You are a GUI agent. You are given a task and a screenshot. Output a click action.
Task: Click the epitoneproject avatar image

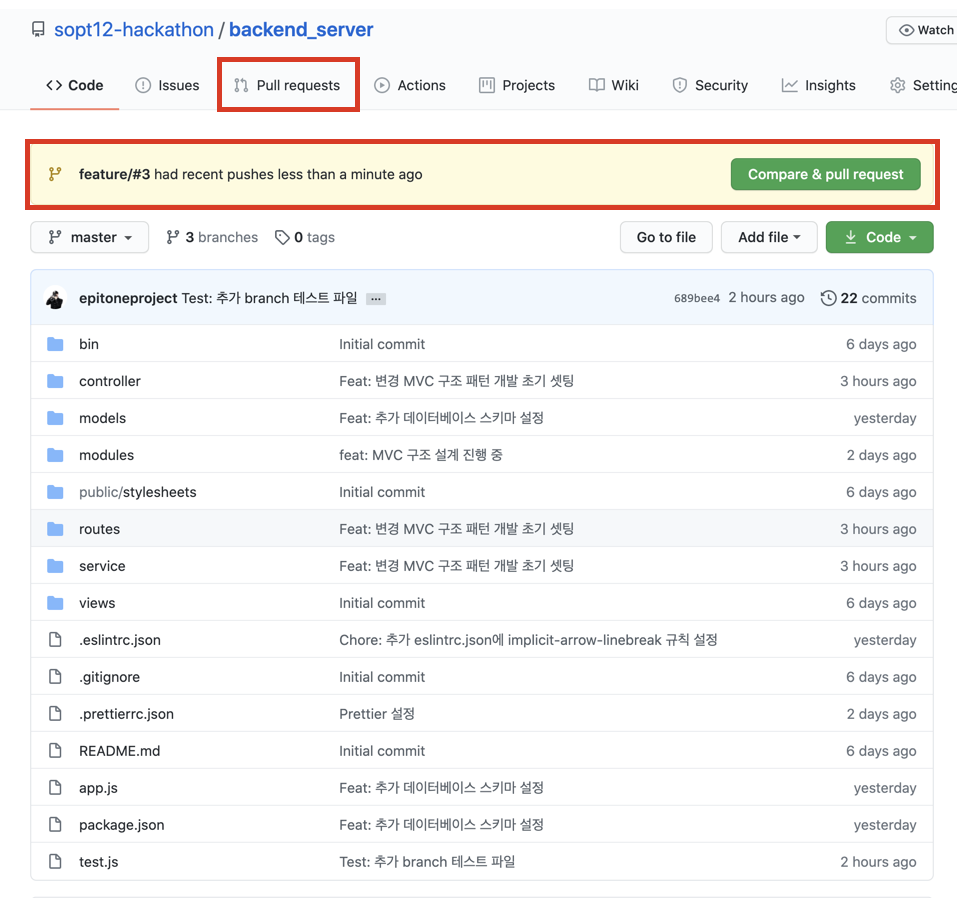click(56, 298)
